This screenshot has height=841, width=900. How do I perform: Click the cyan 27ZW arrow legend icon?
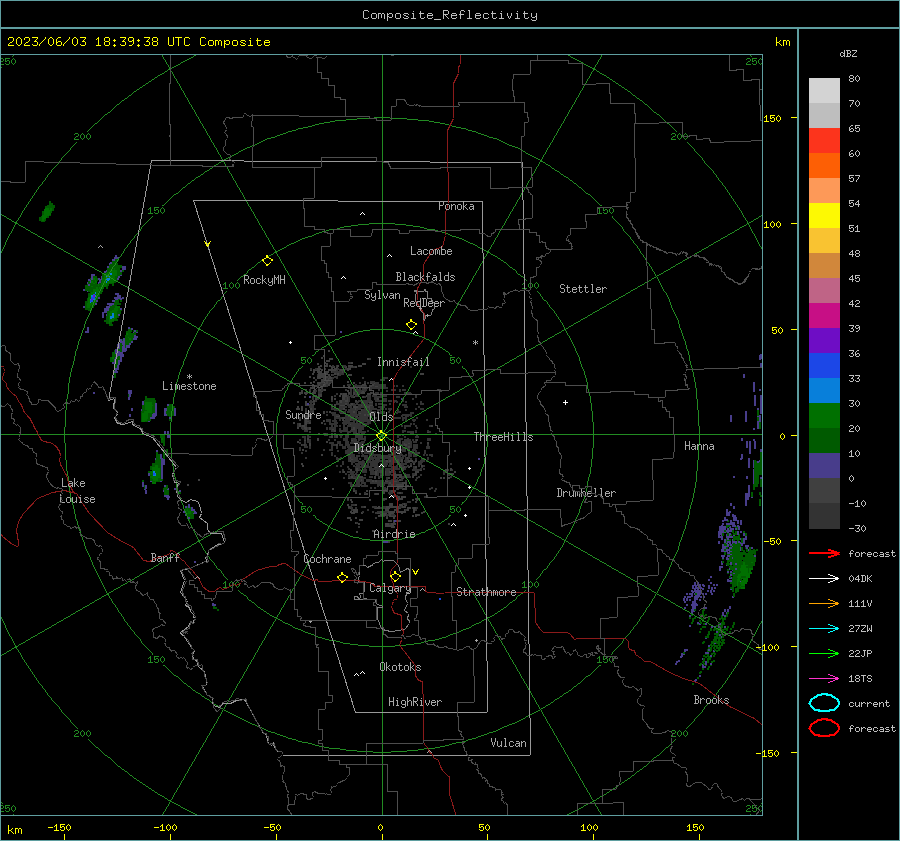(824, 628)
